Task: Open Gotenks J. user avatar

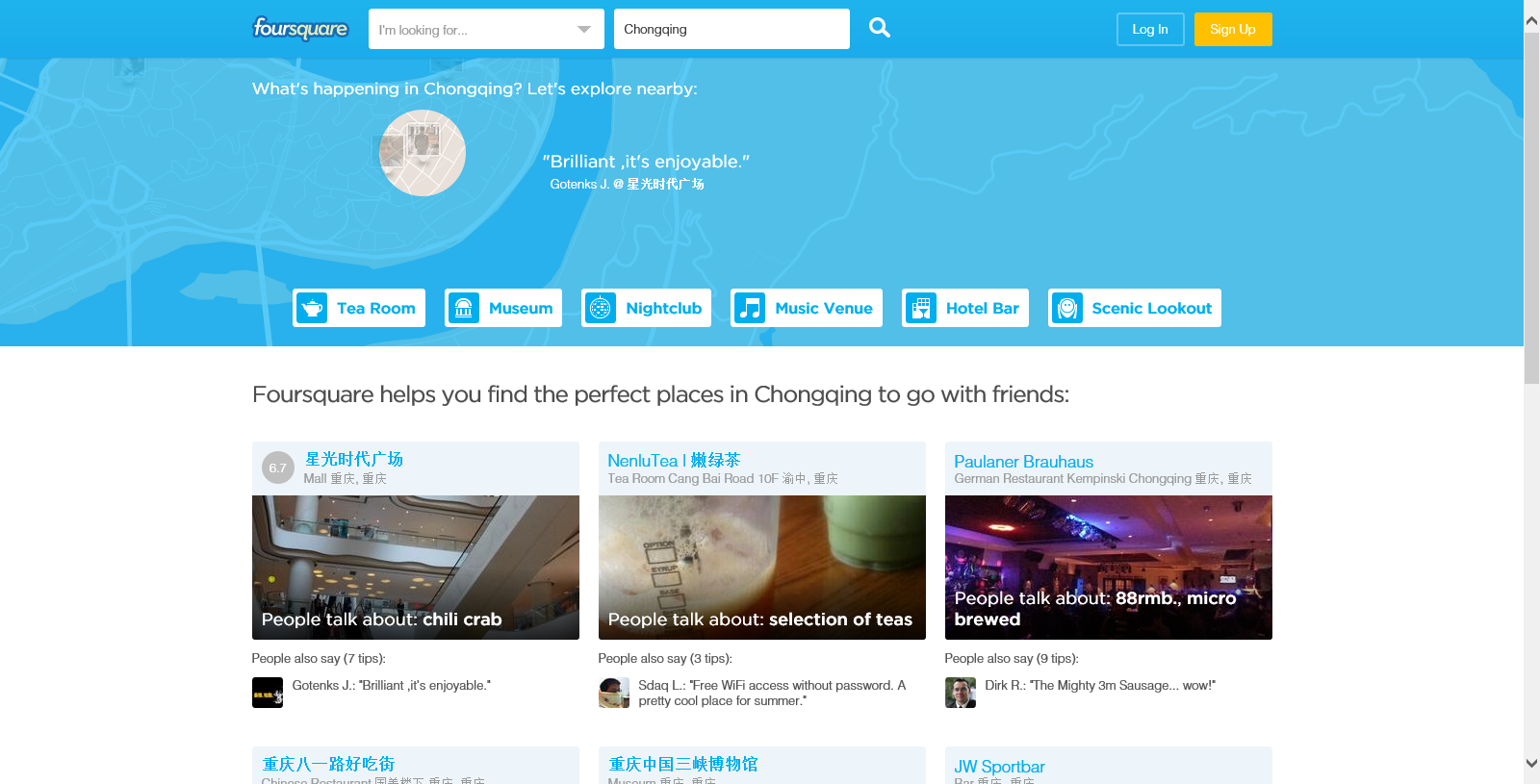Action: (268, 693)
